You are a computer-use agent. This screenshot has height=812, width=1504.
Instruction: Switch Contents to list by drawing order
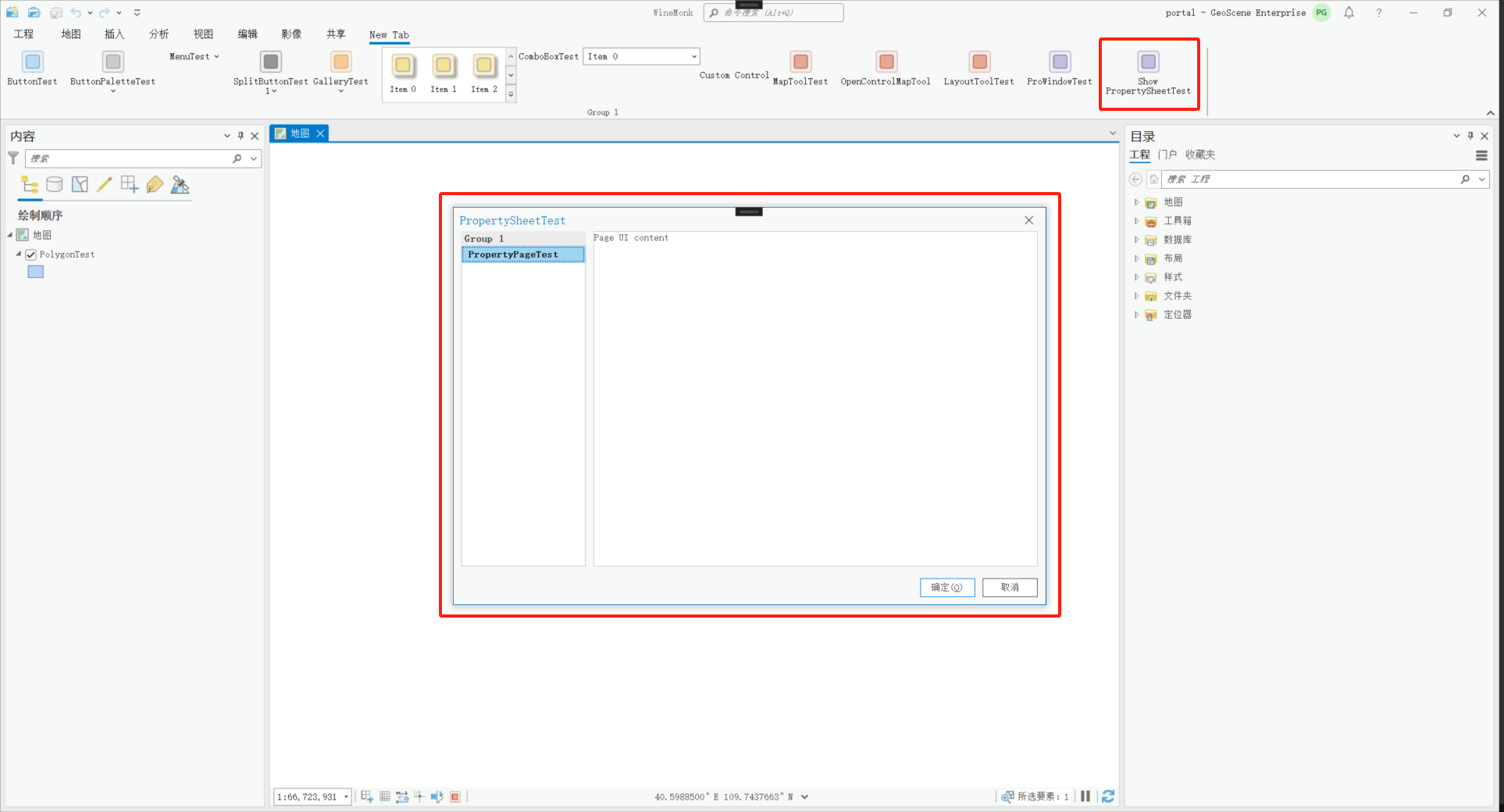coord(30,185)
